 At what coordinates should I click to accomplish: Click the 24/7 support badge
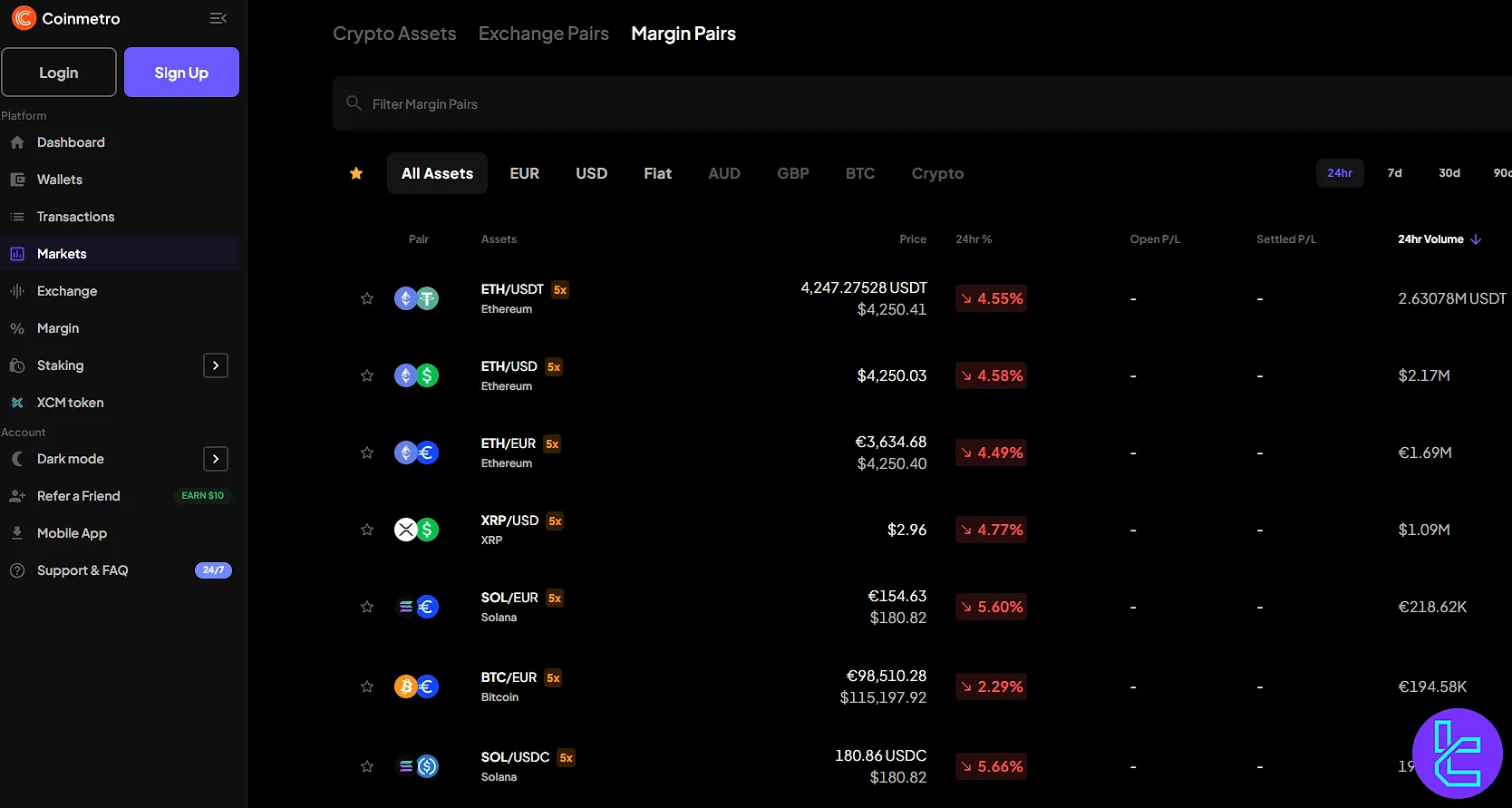coord(213,570)
